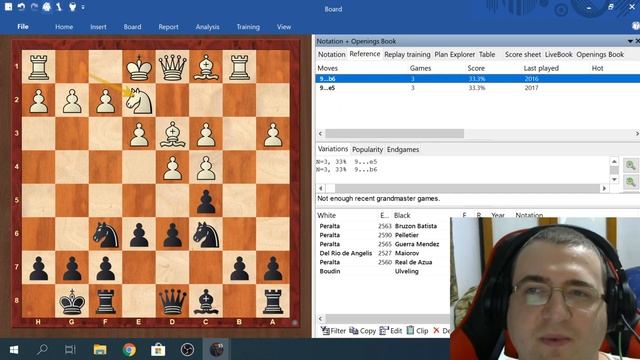
Task: Open File Explorer from the taskbar
Action: pos(100,350)
